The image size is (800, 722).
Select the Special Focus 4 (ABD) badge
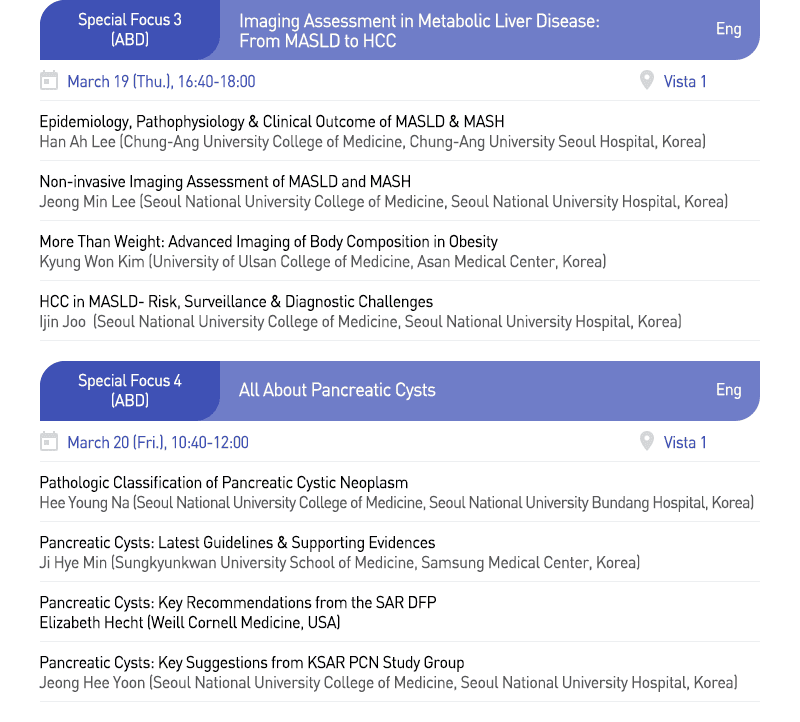click(130, 390)
